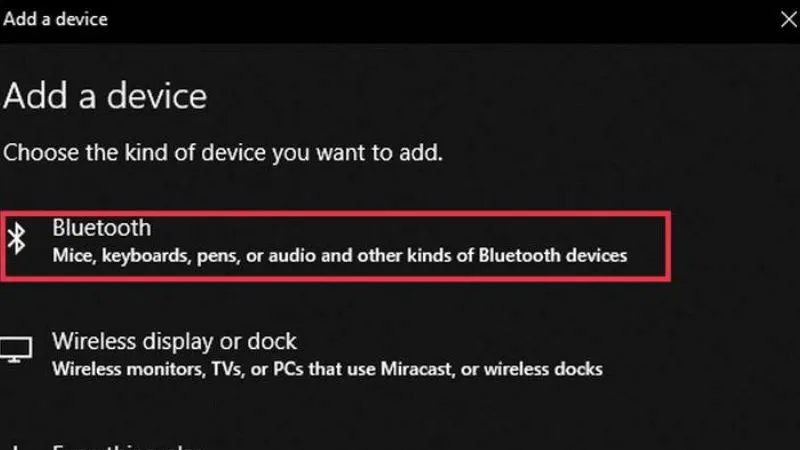This screenshot has width=800, height=450.
Task: Click the Bluetooth title label
Action: pos(101,229)
